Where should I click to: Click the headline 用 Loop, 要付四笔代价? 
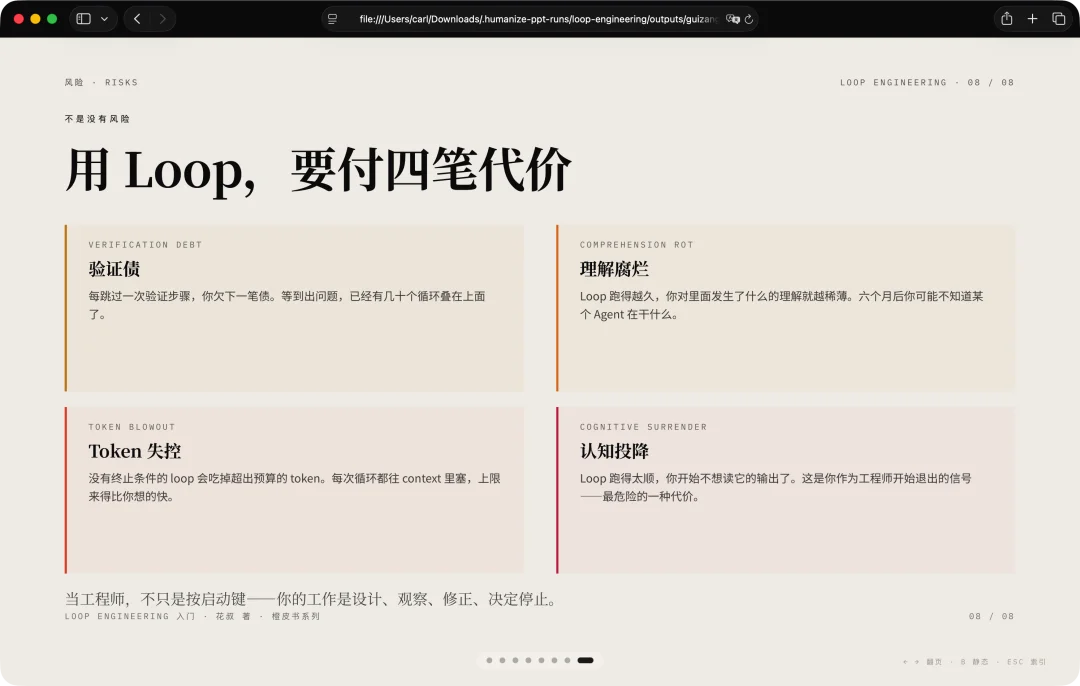[x=318, y=169]
